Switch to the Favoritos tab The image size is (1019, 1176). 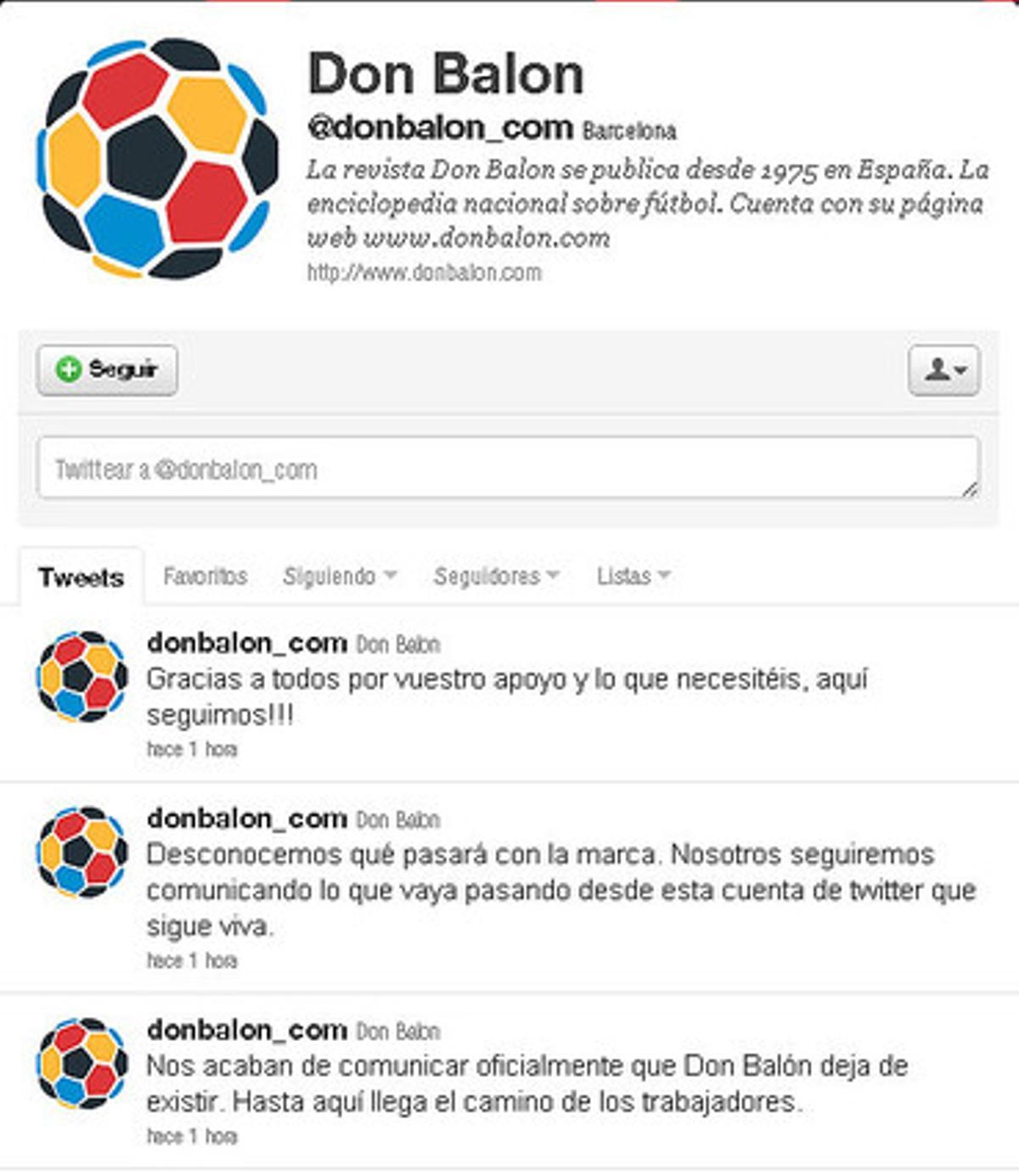click(205, 577)
